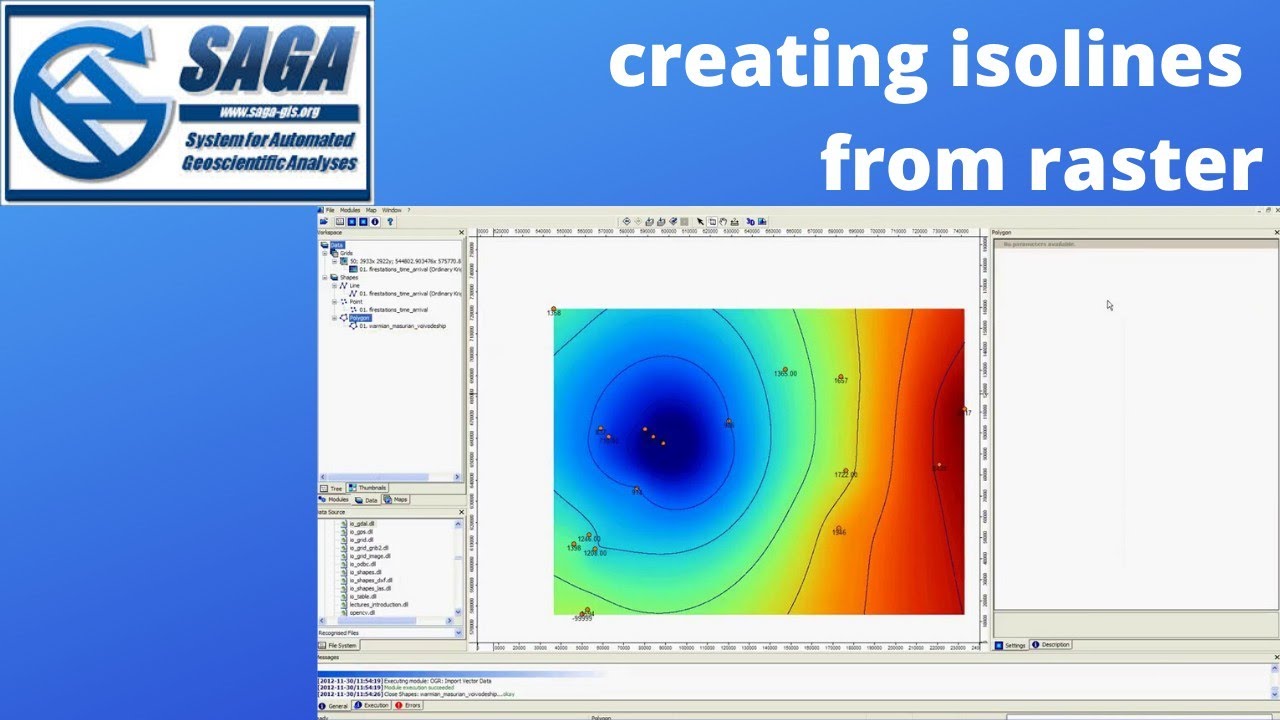Viewport: 1280px width, 720px height.
Task: Switch to the Thumbnails tab
Action: [x=367, y=488]
